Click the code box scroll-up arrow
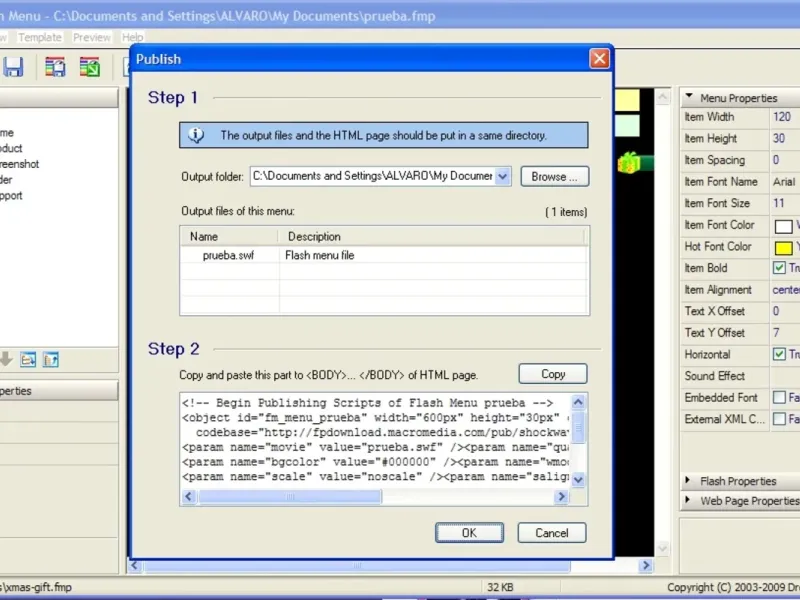Image resolution: width=800 pixels, height=600 pixels. [578, 403]
